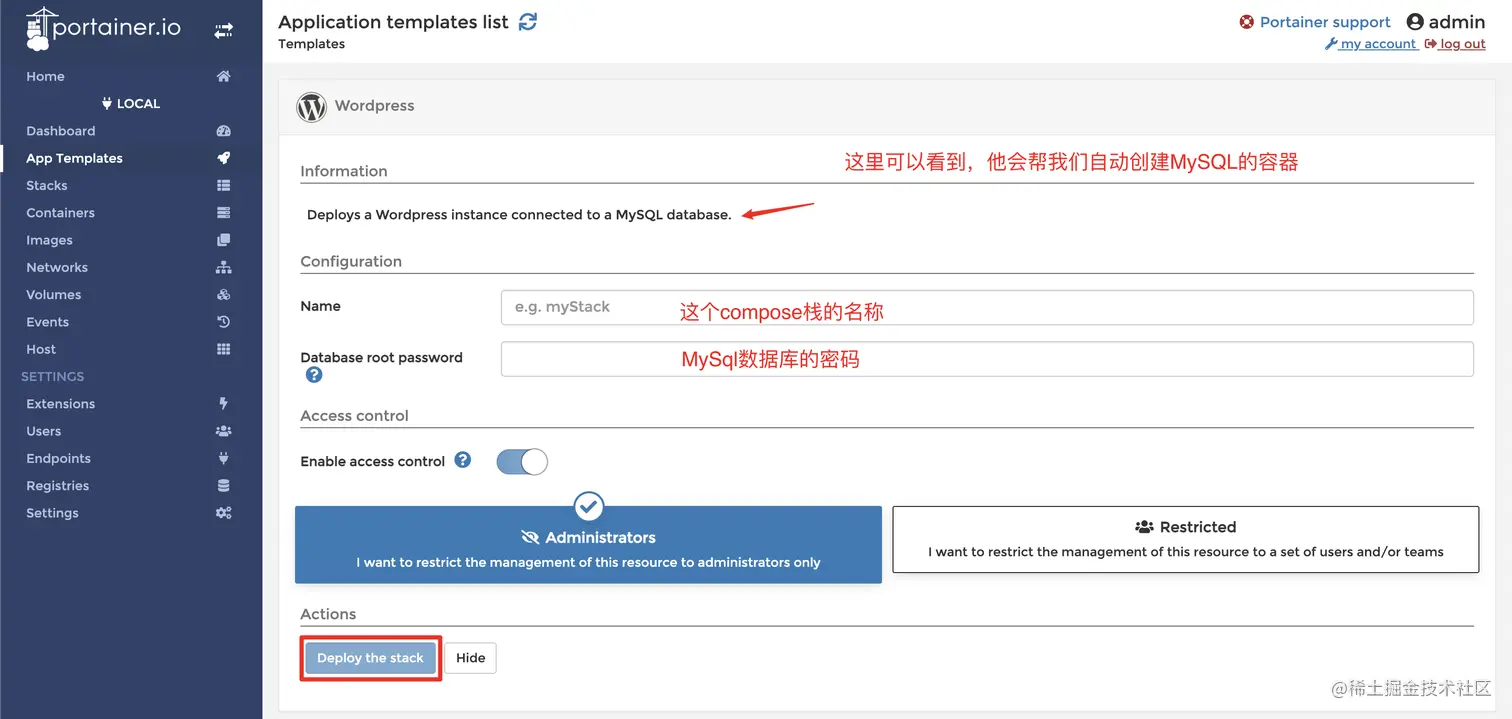
Task: Click the Registries database icon
Action: [x=224, y=486]
